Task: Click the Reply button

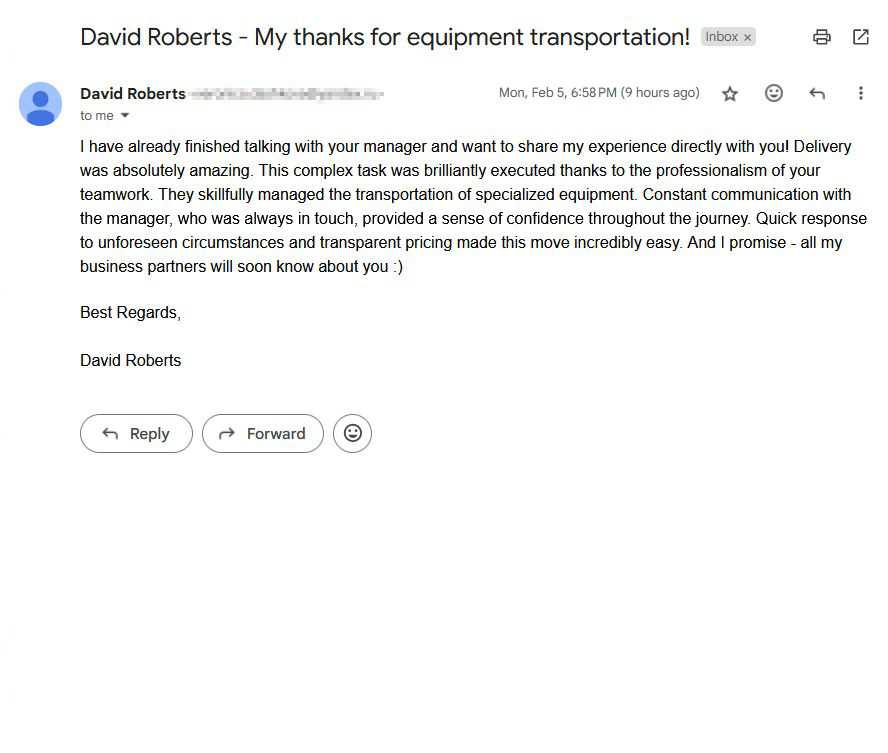Action: (136, 433)
